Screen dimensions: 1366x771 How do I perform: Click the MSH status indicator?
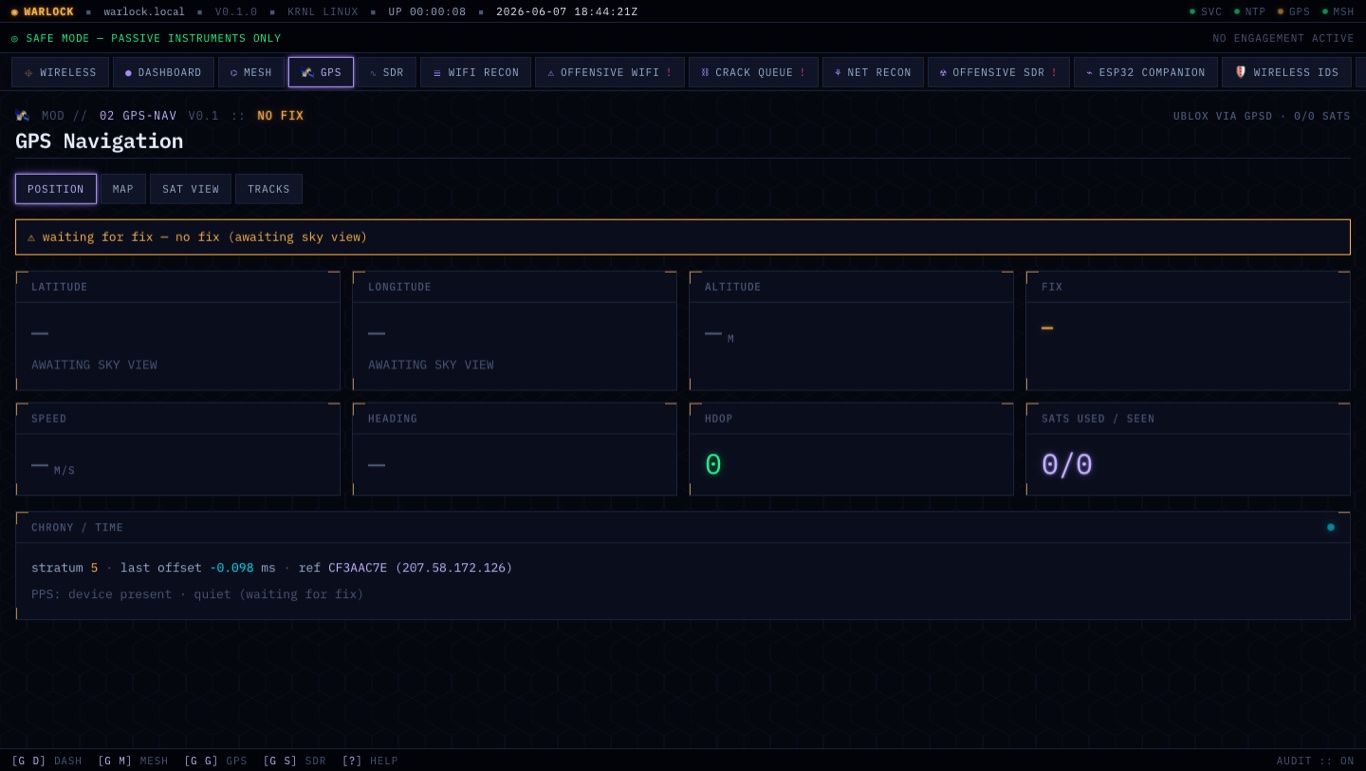point(1338,12)
